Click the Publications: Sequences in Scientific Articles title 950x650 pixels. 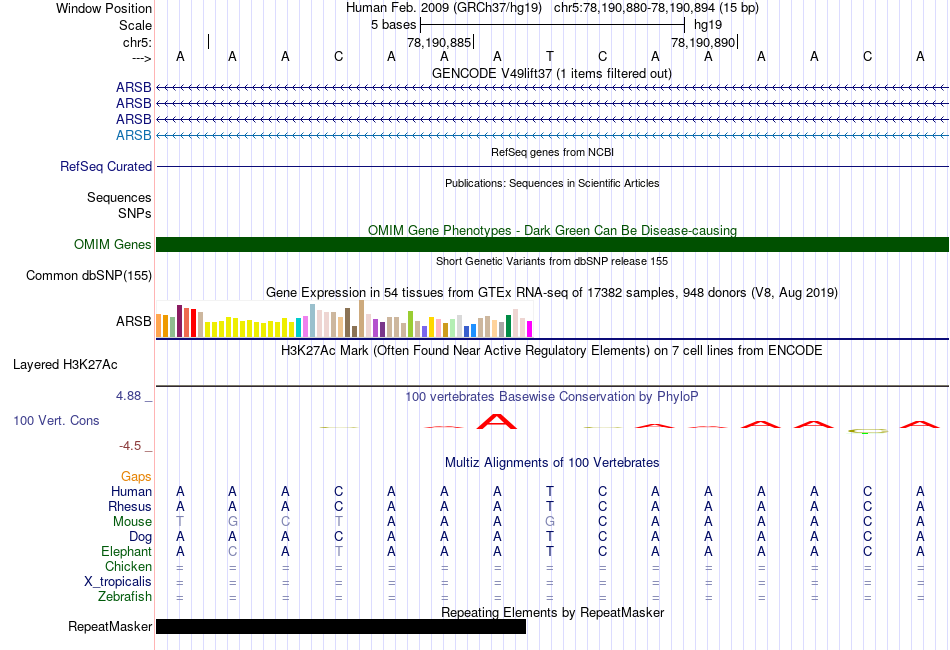(552, 183)
